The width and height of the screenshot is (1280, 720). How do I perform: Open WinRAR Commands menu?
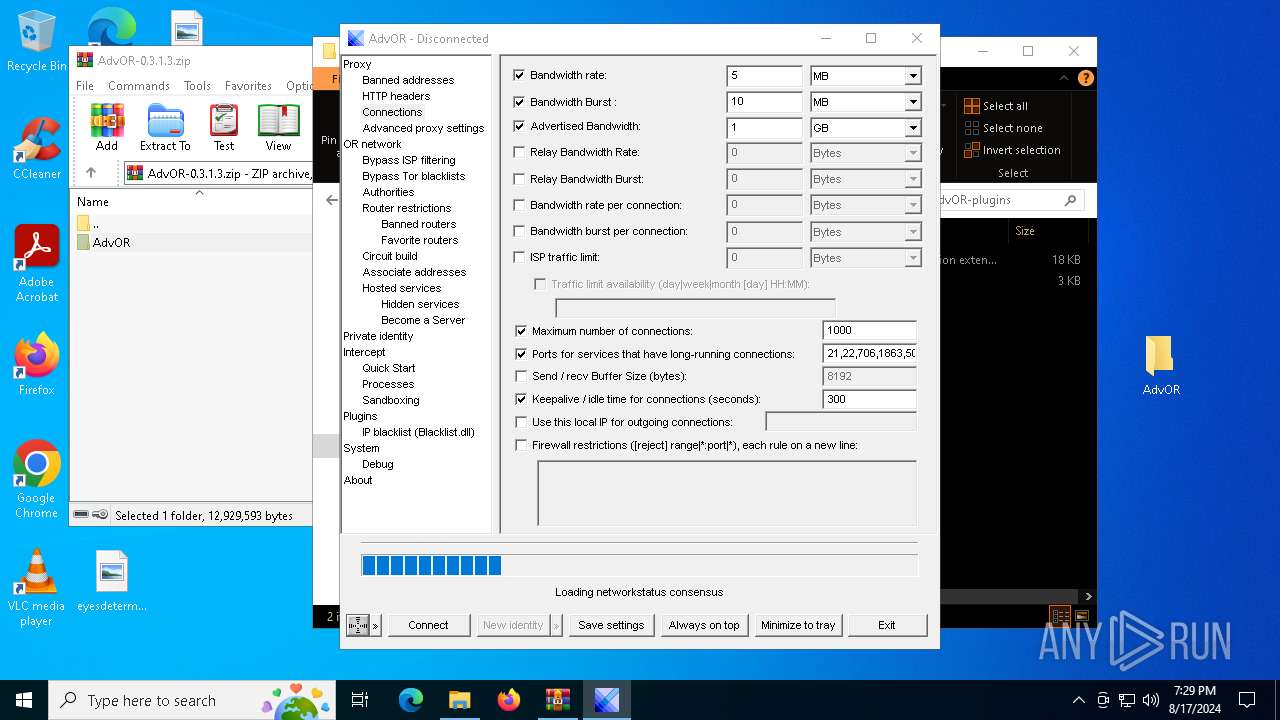point(139,86)
